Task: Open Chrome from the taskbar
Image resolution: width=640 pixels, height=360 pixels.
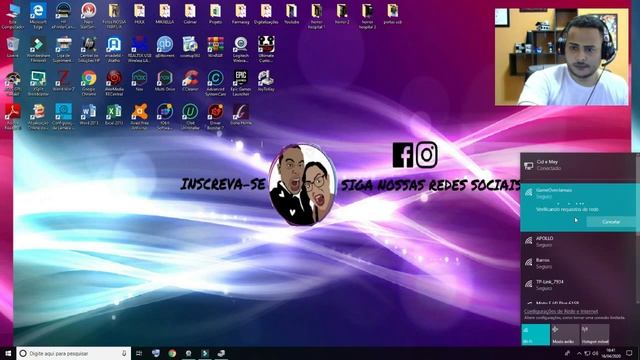Action: (172, 353)
